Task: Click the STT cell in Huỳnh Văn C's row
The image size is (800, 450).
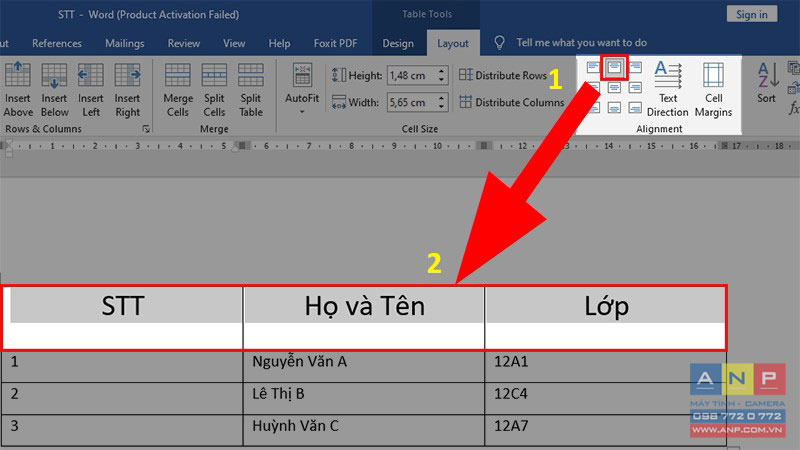Action: point(122,430)
